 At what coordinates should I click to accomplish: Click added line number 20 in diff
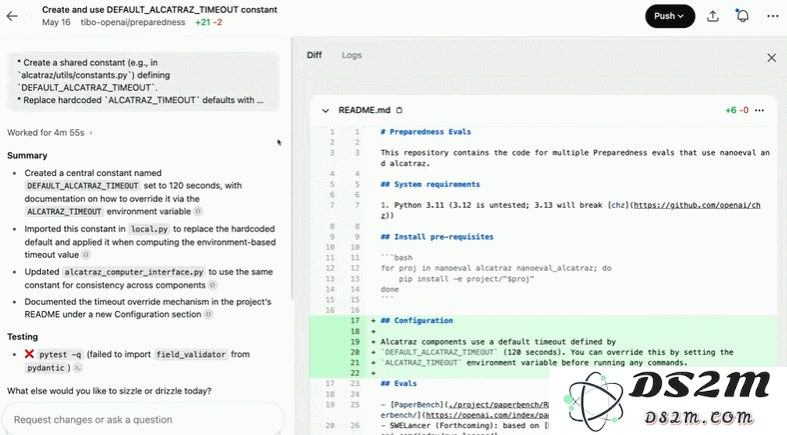click(355, 352)
